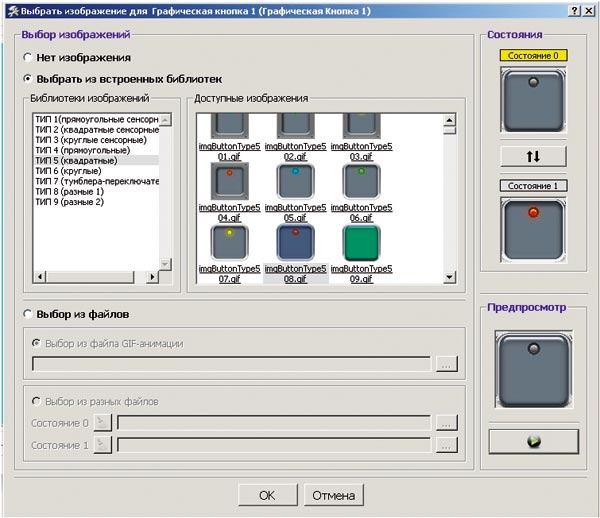Select library ТИП 9 (разные 2)
Viewport: 600px width, 518px height.
tap(96, 202)
